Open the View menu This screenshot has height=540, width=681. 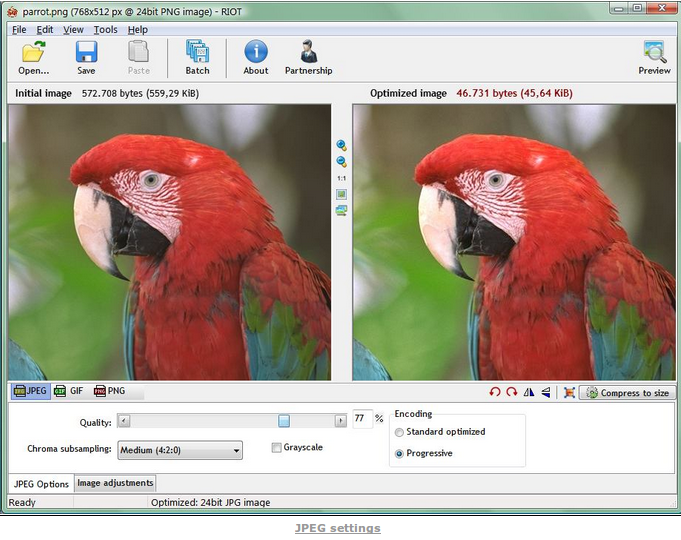(x=73, y=30)
